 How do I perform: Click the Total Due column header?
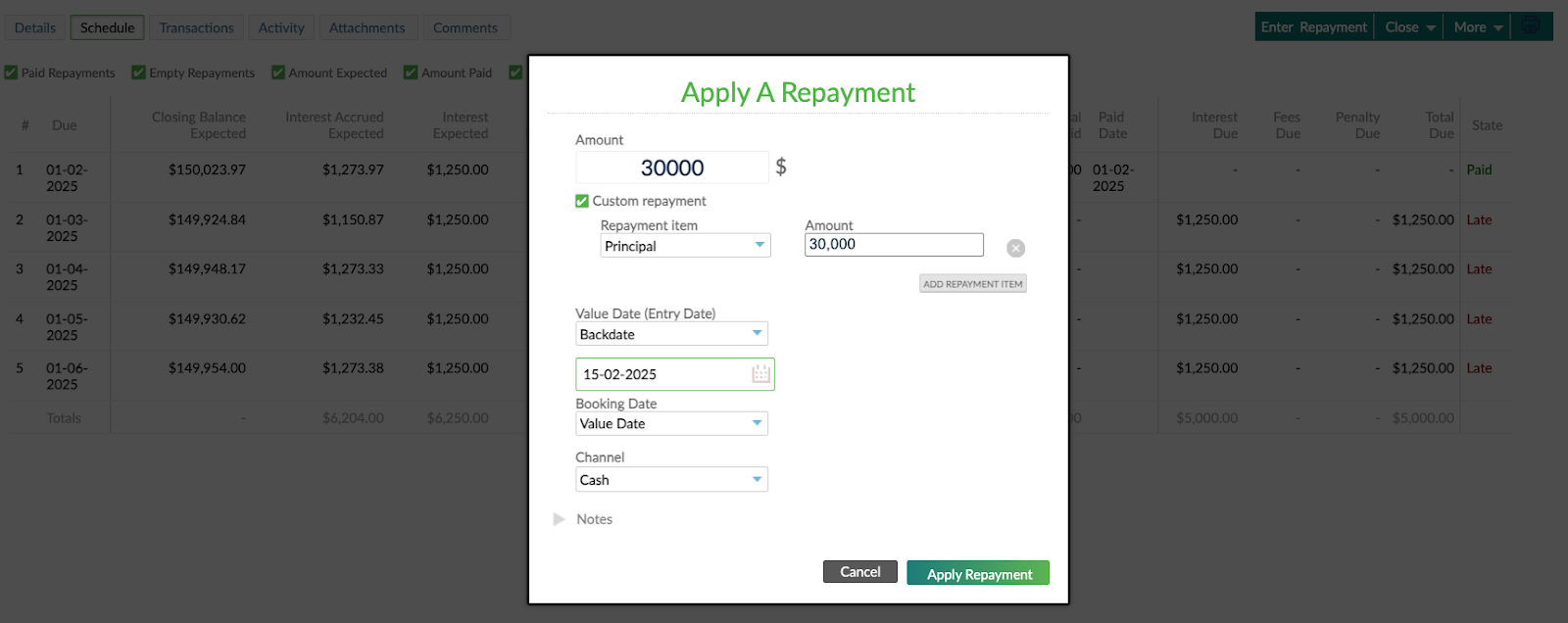(1440, 125)
